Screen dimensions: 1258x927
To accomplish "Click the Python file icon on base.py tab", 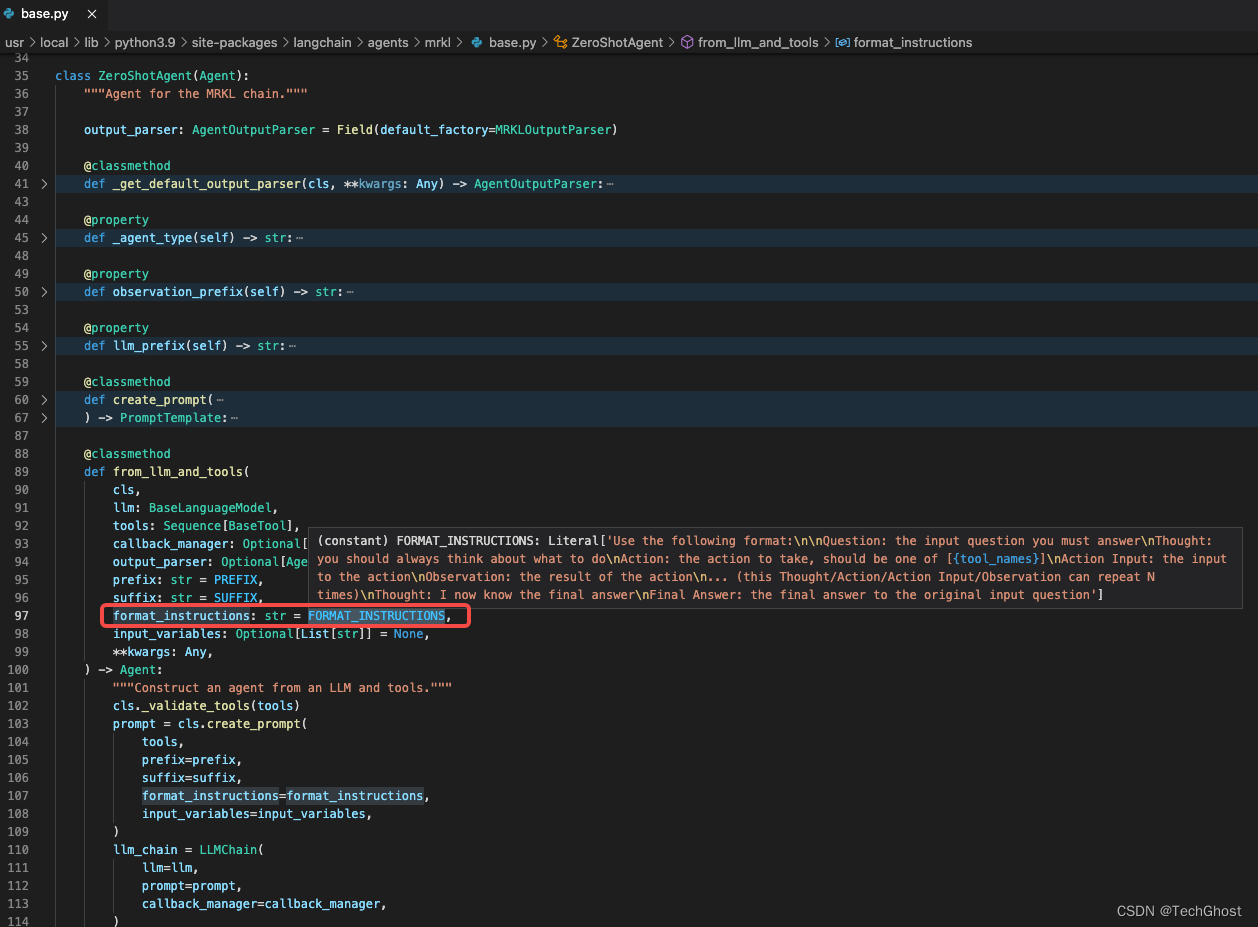I will (9, 14).
